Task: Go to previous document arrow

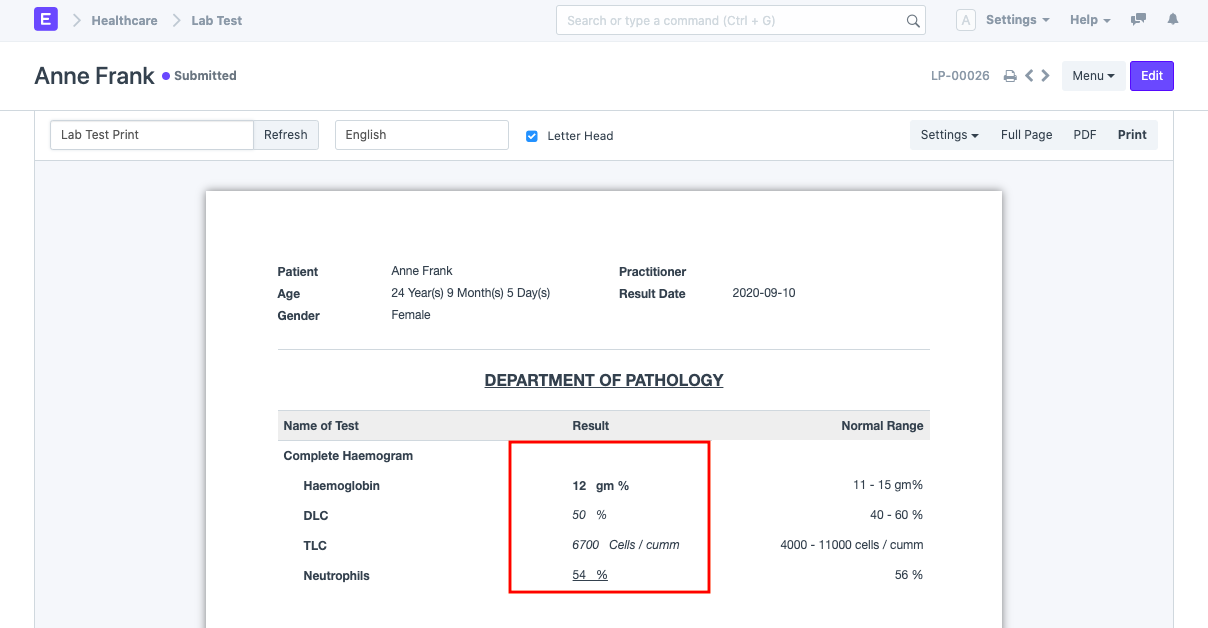Action: click(x=1029, y=76)
